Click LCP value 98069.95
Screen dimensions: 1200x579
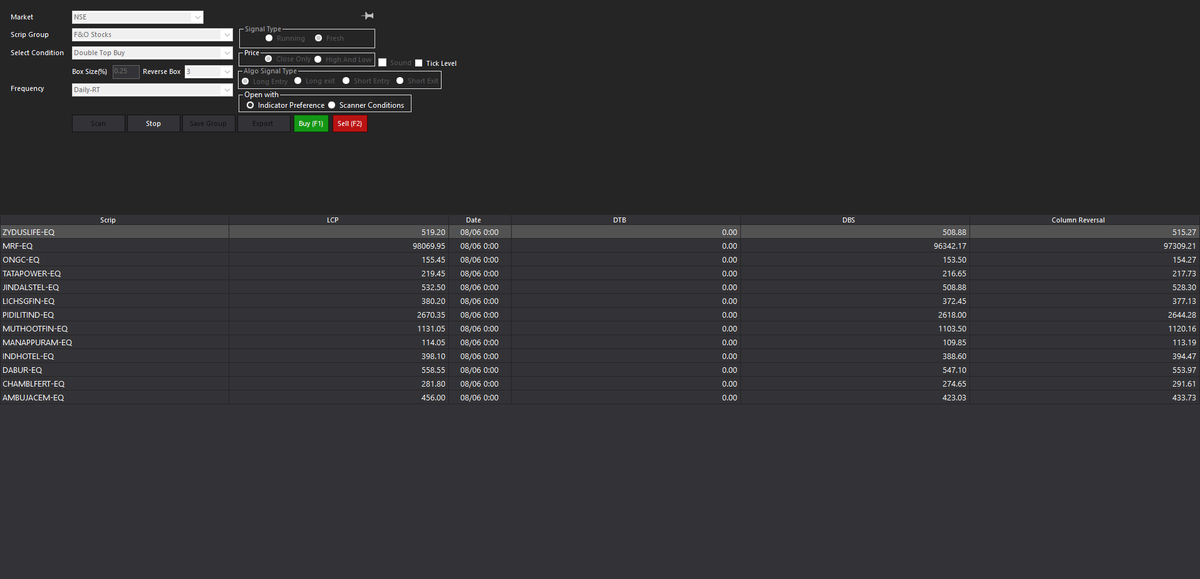428,246
